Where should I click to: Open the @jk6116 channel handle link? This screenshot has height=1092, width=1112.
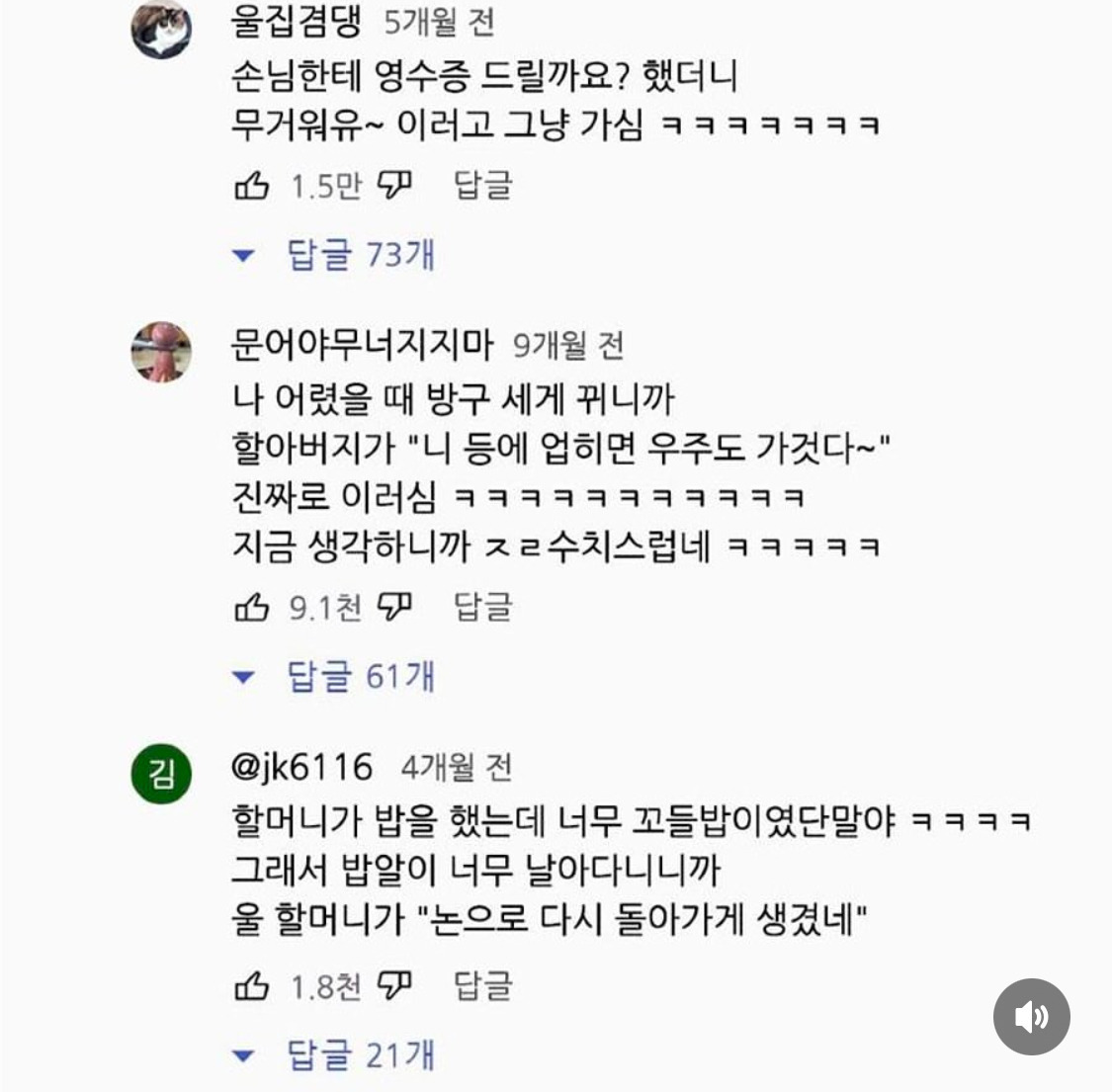[x=301, y=767]
